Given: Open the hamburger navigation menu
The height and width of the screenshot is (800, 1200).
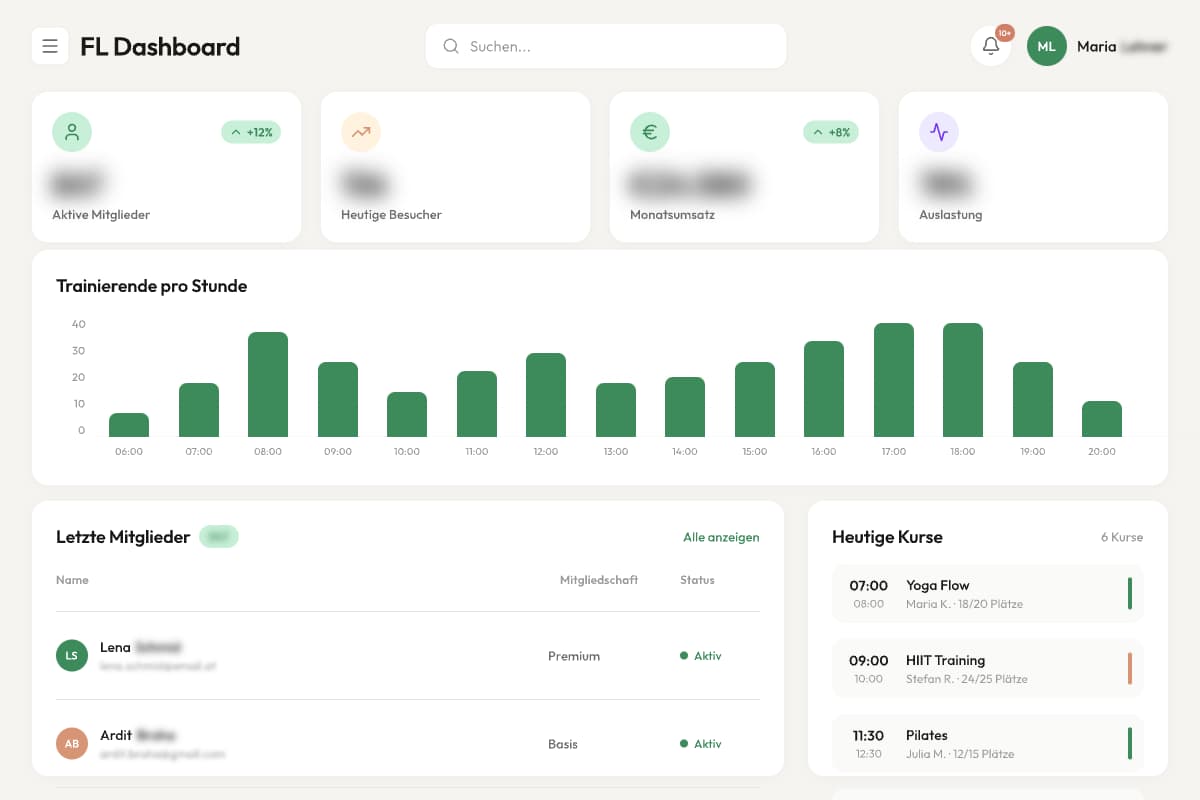Looking at the screenshot, I should coord(50,46).
